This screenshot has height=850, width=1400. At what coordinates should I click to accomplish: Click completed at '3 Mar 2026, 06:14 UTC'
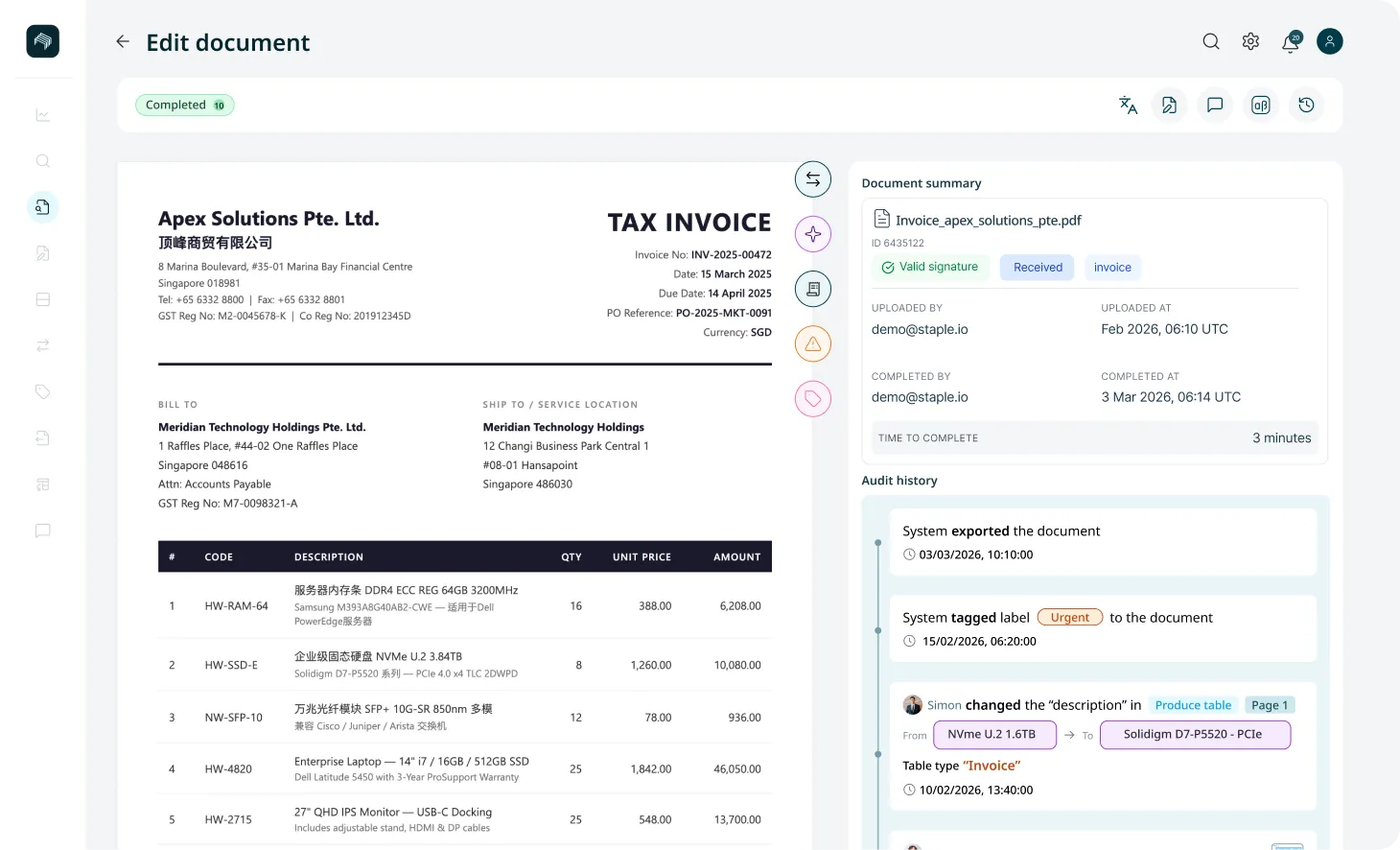(1171, 397)
